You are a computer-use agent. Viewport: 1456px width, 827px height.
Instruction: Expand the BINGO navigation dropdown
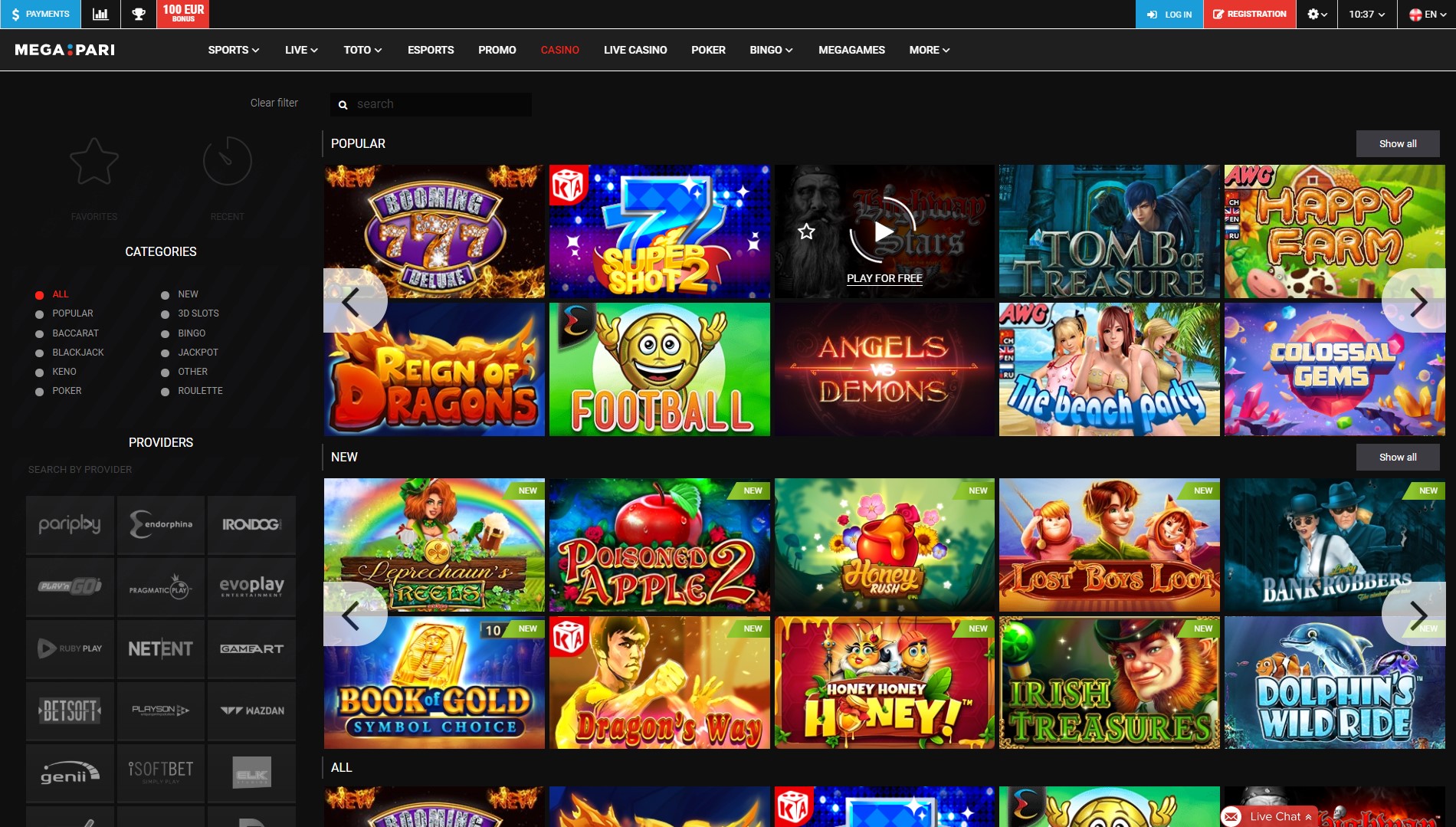click(771, 50)
